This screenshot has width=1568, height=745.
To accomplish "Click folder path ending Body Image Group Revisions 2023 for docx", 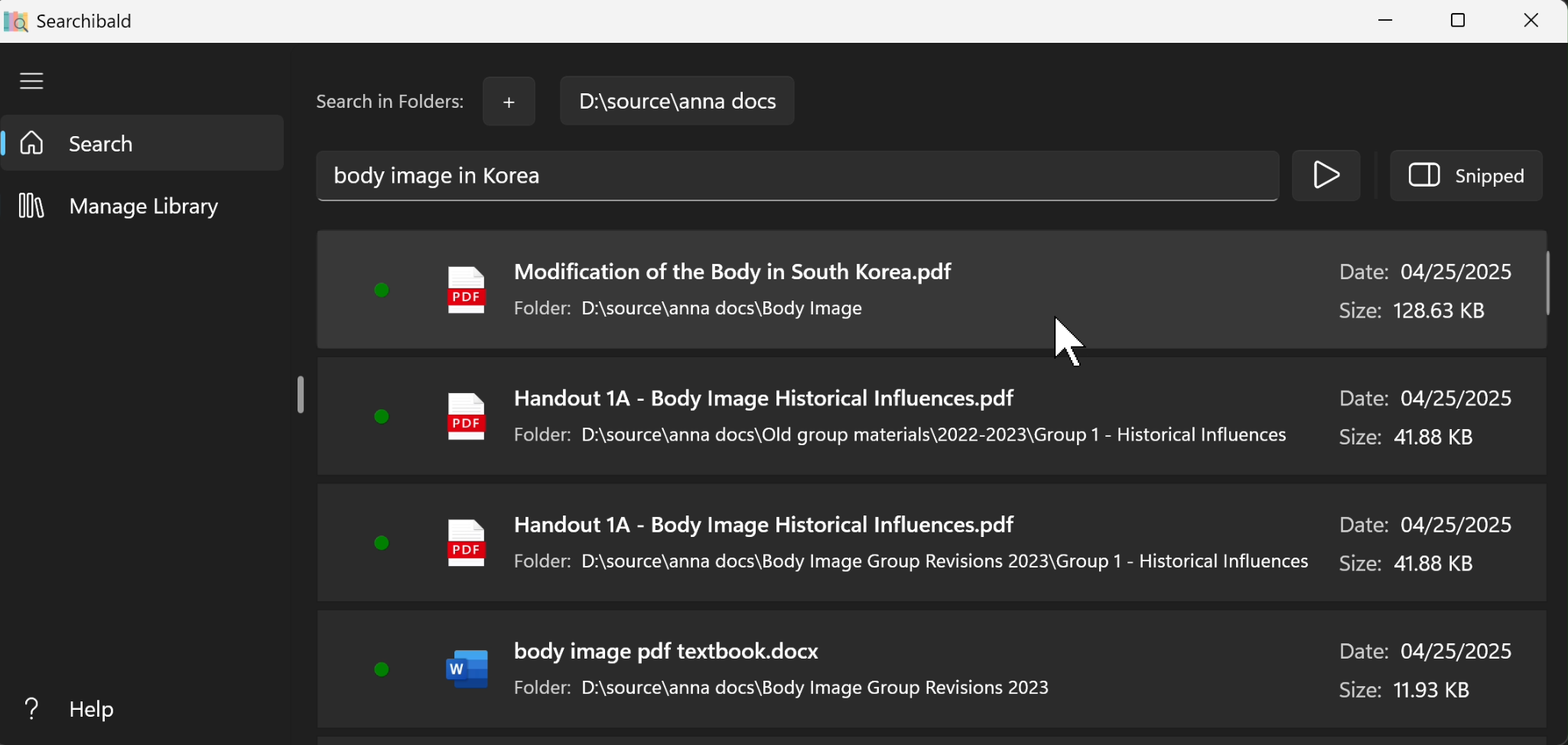I will click(x=815, y=688).
